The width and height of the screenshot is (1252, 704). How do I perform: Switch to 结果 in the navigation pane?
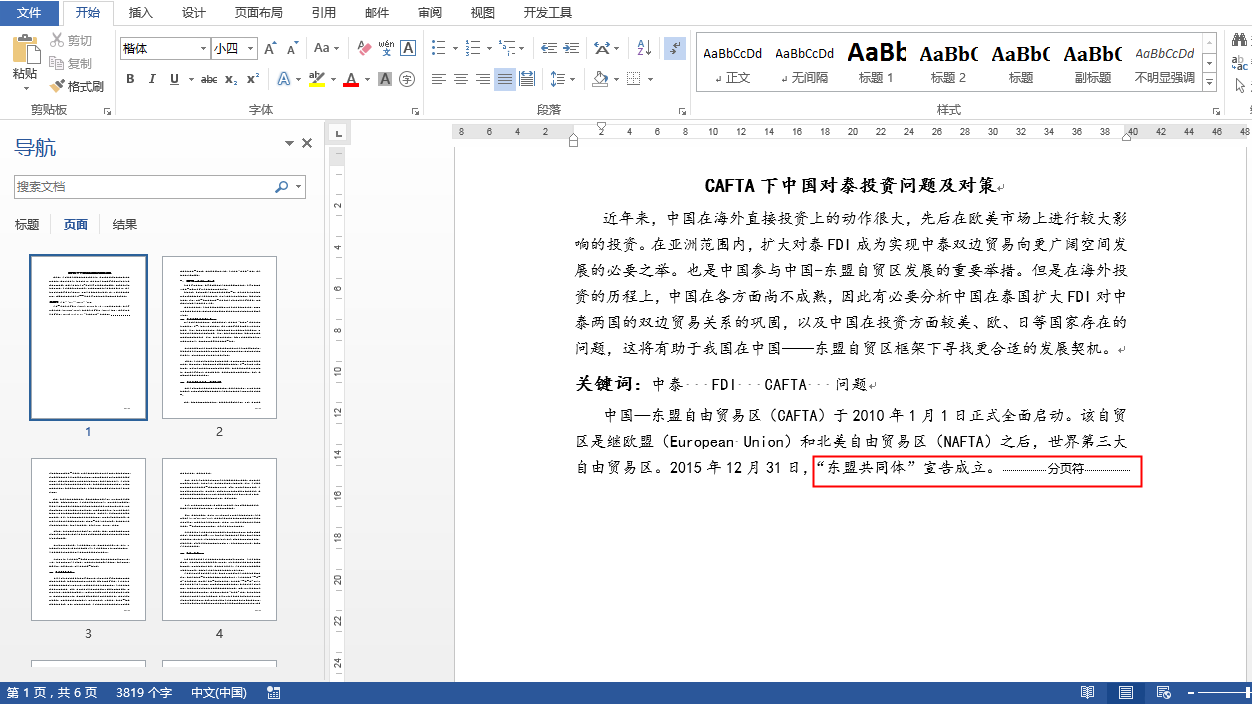click(x=123, y=224)
